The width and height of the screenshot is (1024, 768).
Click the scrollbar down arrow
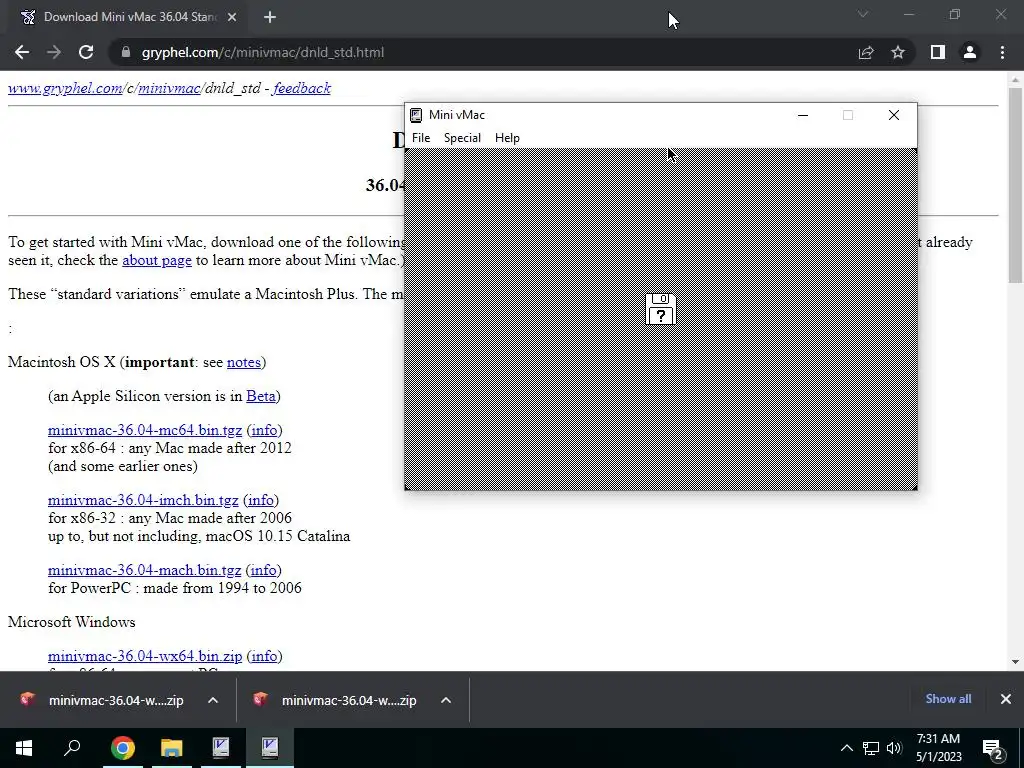[x=1015, y=662]
